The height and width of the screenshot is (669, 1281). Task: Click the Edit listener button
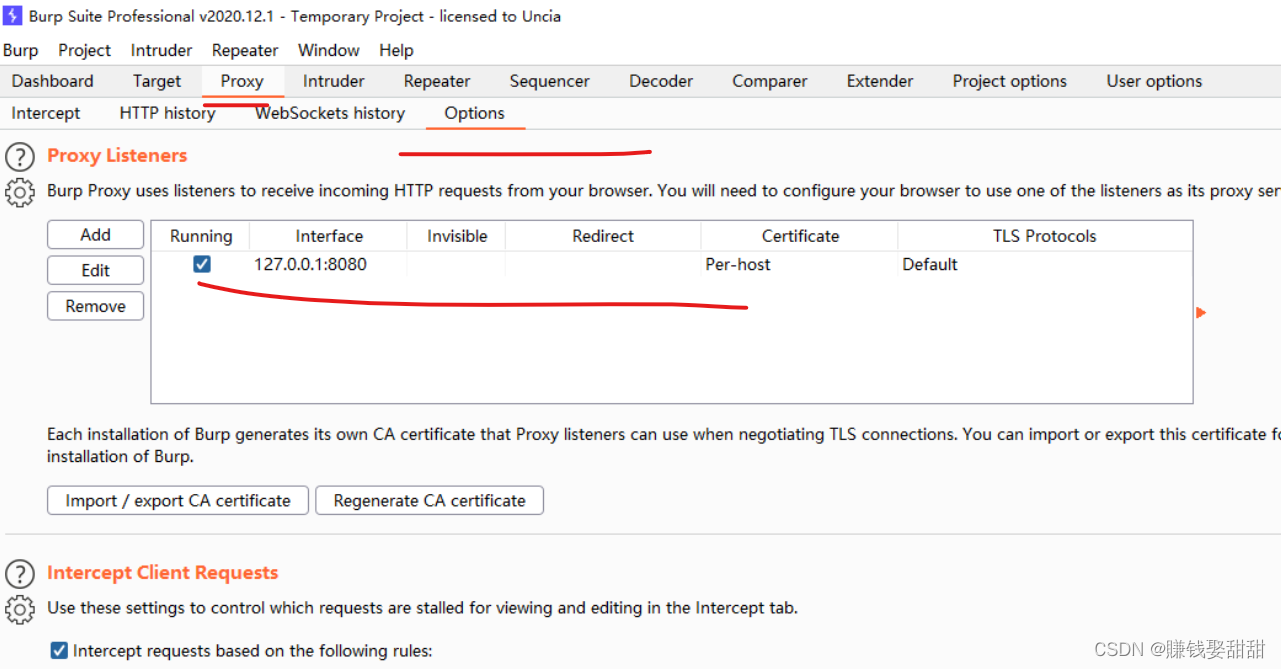[x=96, y=271]
